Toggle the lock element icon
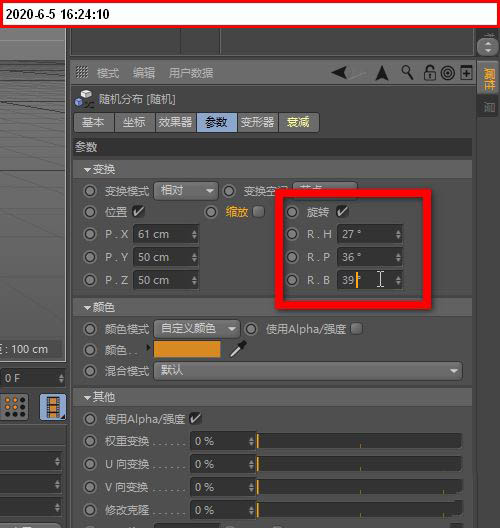Image resolution: width=500 pixels, height=528 pixels. (x=430, y=72)
